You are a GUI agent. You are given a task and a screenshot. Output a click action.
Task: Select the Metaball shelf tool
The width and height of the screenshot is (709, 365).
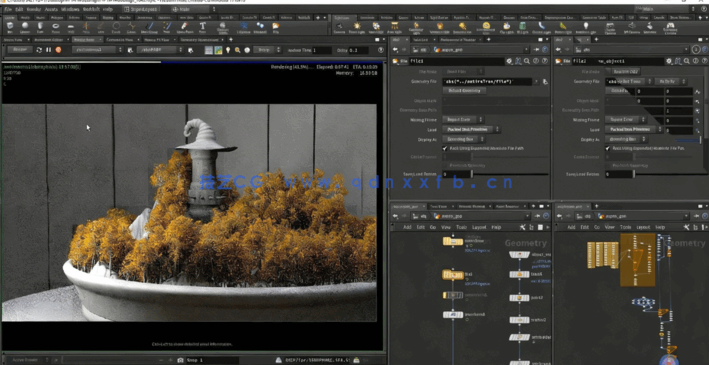pos(260,27)
